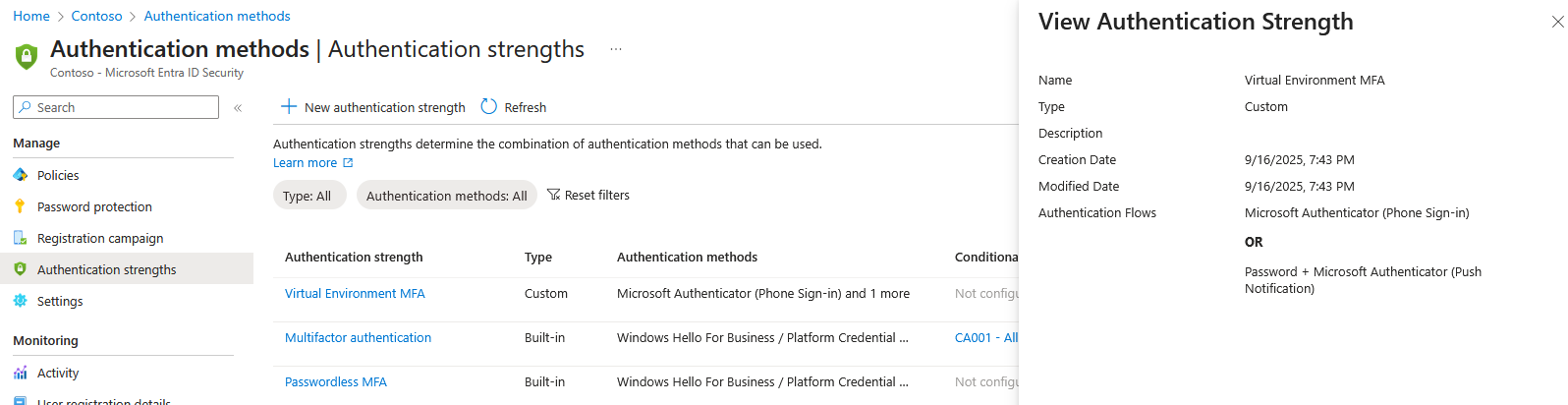This screenshot has height=405, width=1568.
Task: Open the Type: All filter
Action: [308, 196]
